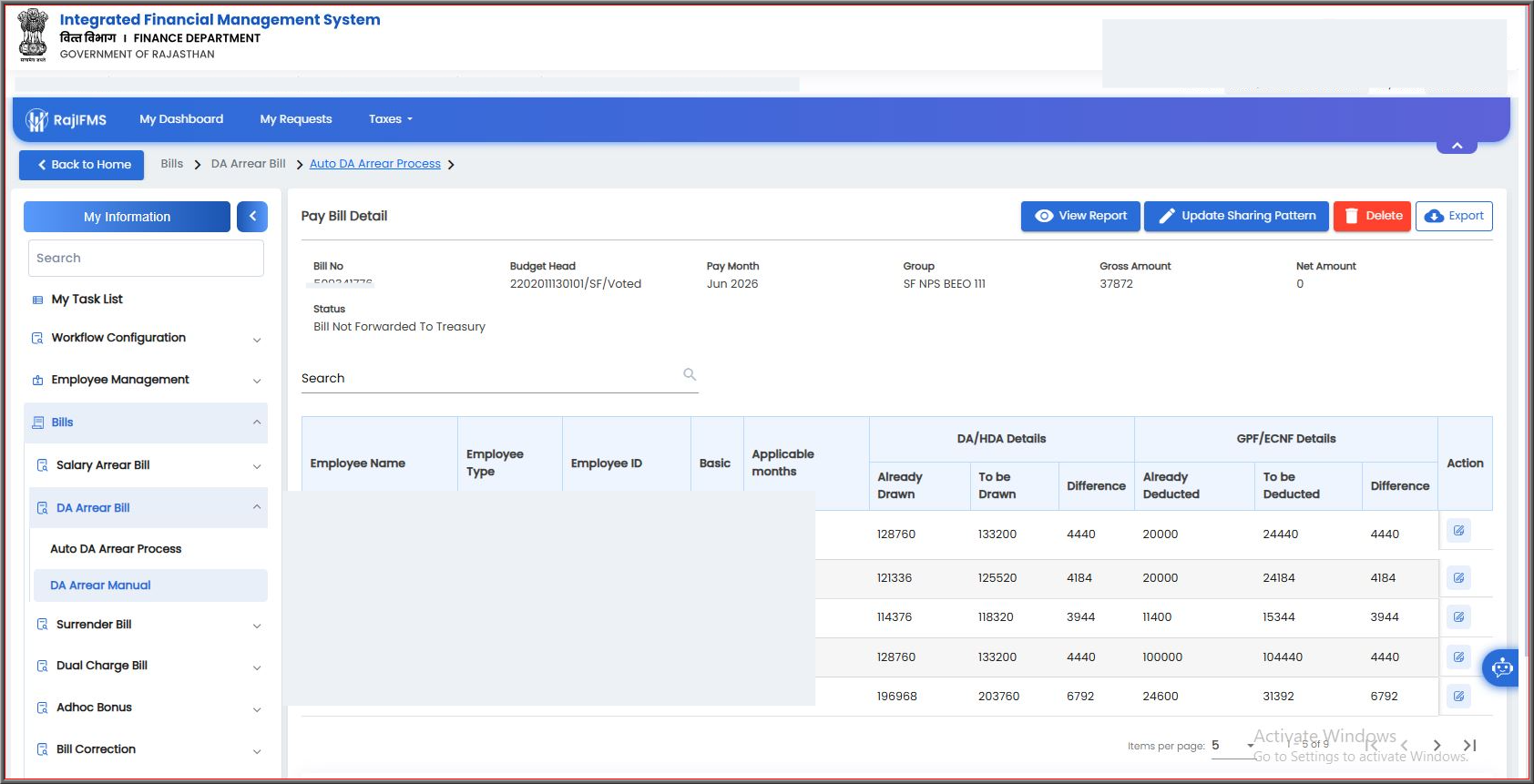Edit the row with Already Drawn 196968

point(1458,697)
